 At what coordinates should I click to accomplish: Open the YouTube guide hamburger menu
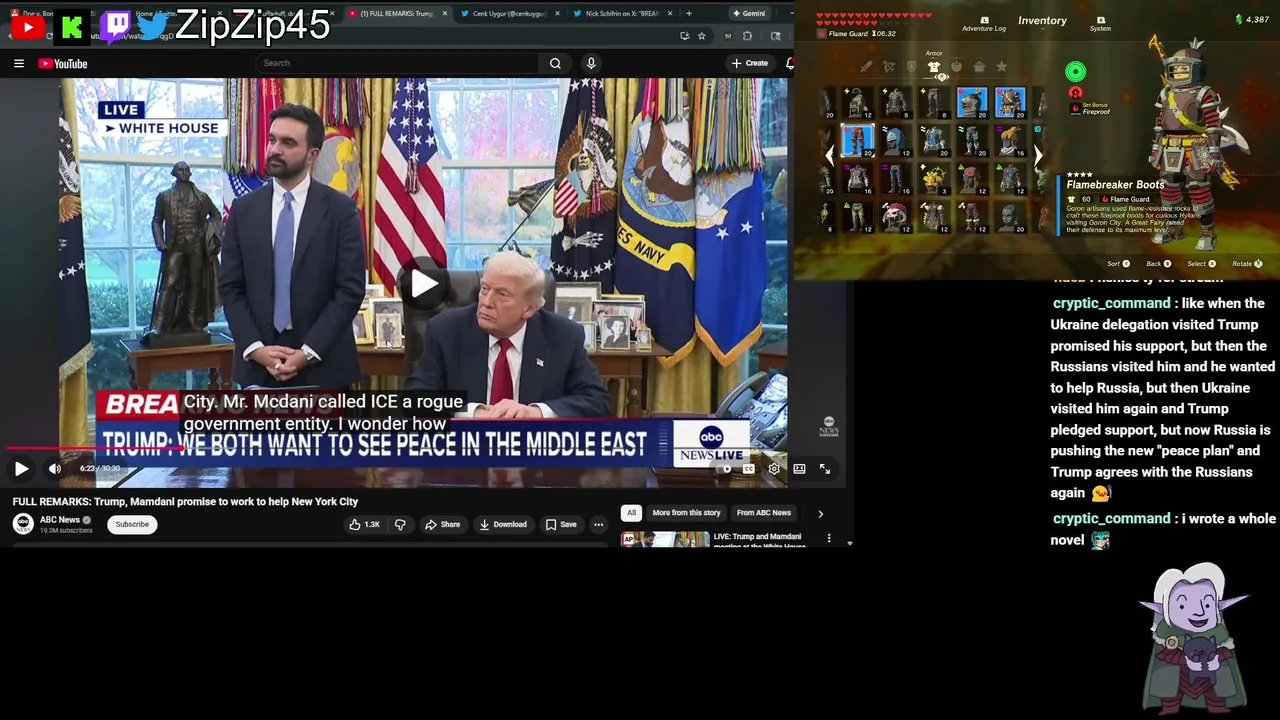tap(18, 63)
